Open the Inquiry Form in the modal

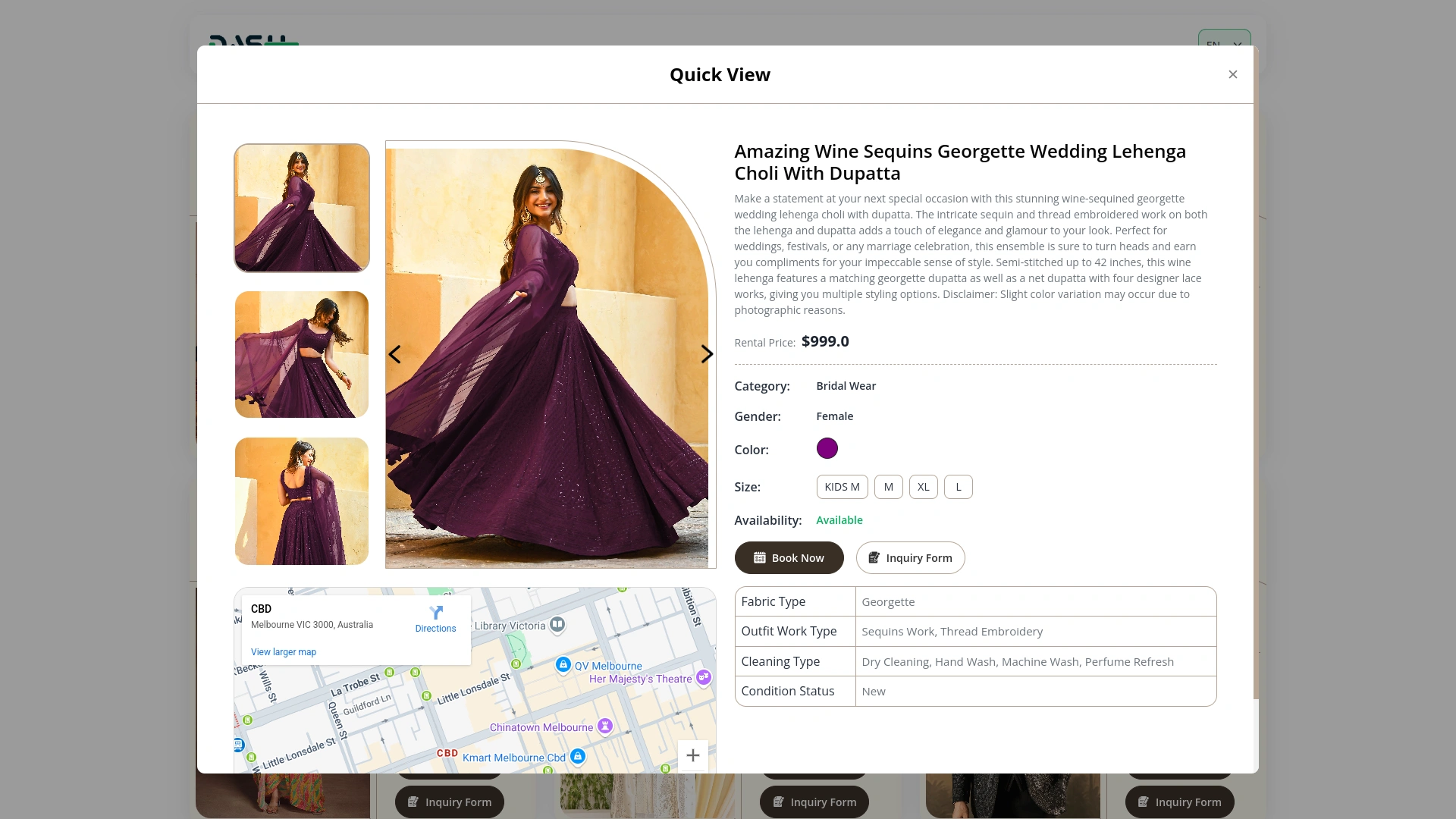click(910, 558)
